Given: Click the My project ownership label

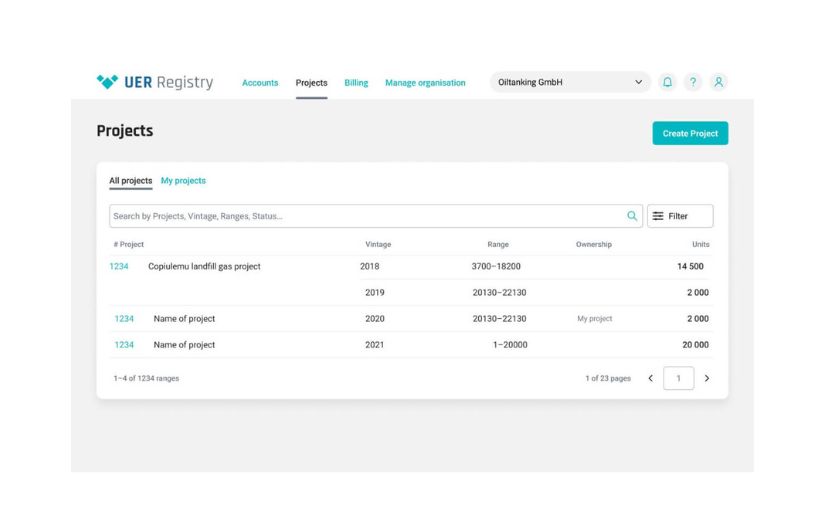Looking at the screenshot, I should point(595,319).
